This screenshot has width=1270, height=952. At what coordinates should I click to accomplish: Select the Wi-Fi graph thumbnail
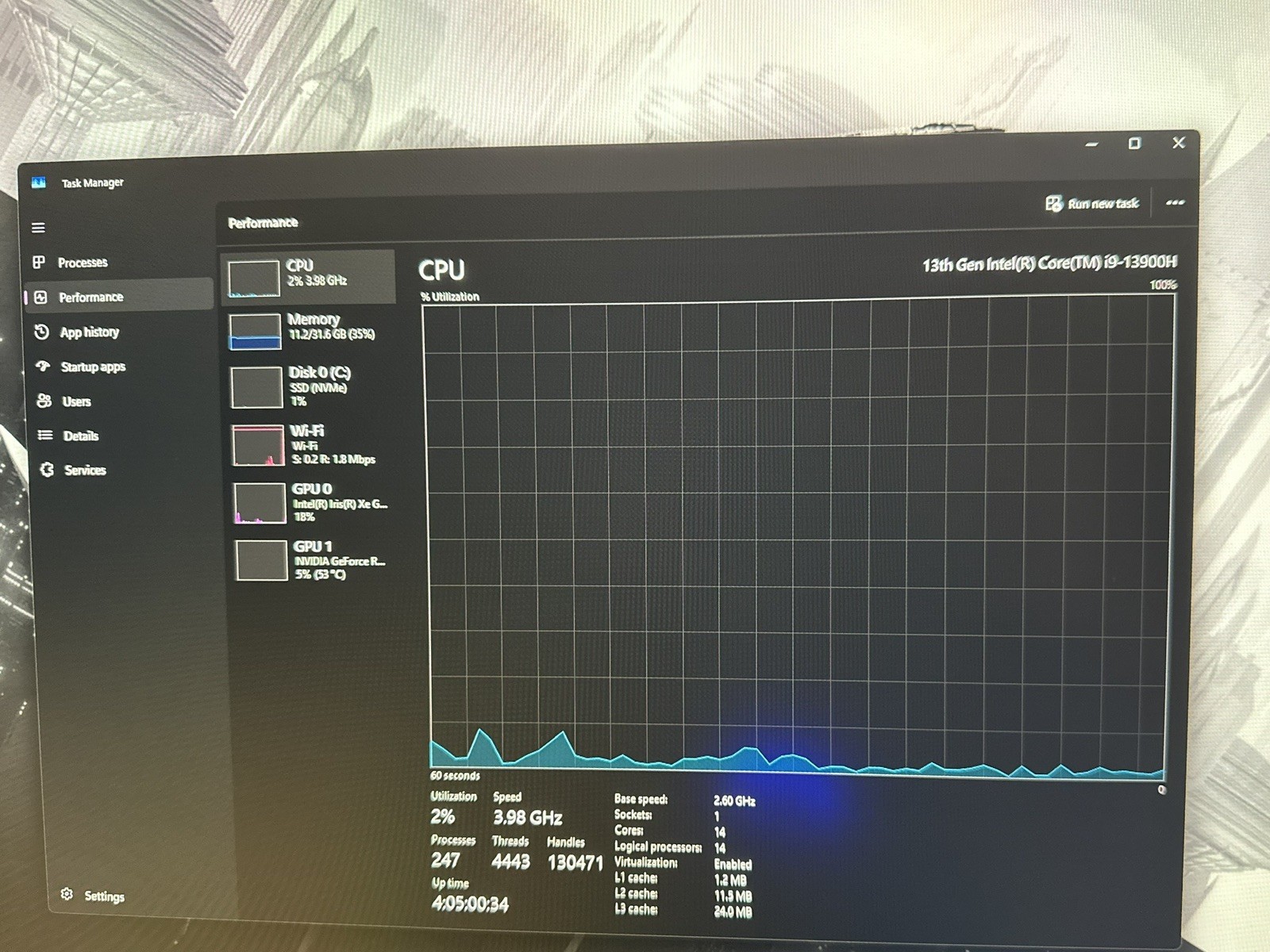(x=259, y=445)
